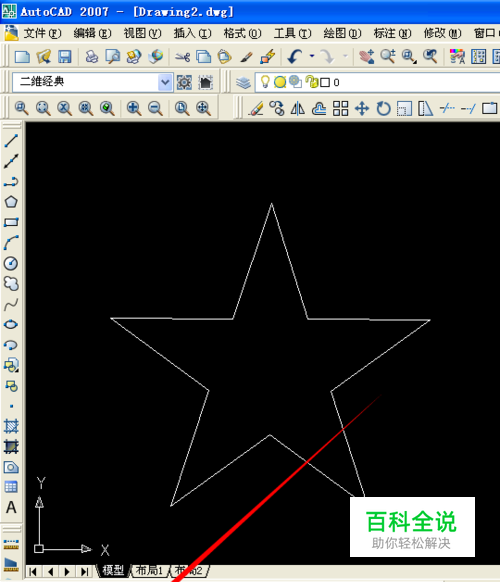Click the Plot printer icon
This screenshot has height=582, width=500.
92,57
